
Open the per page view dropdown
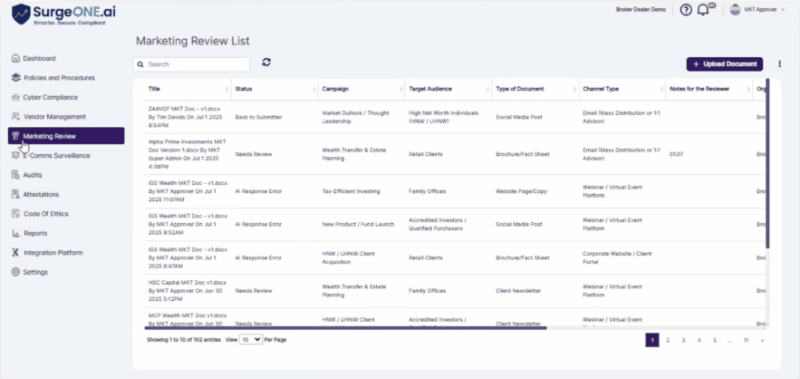(251, 339)
